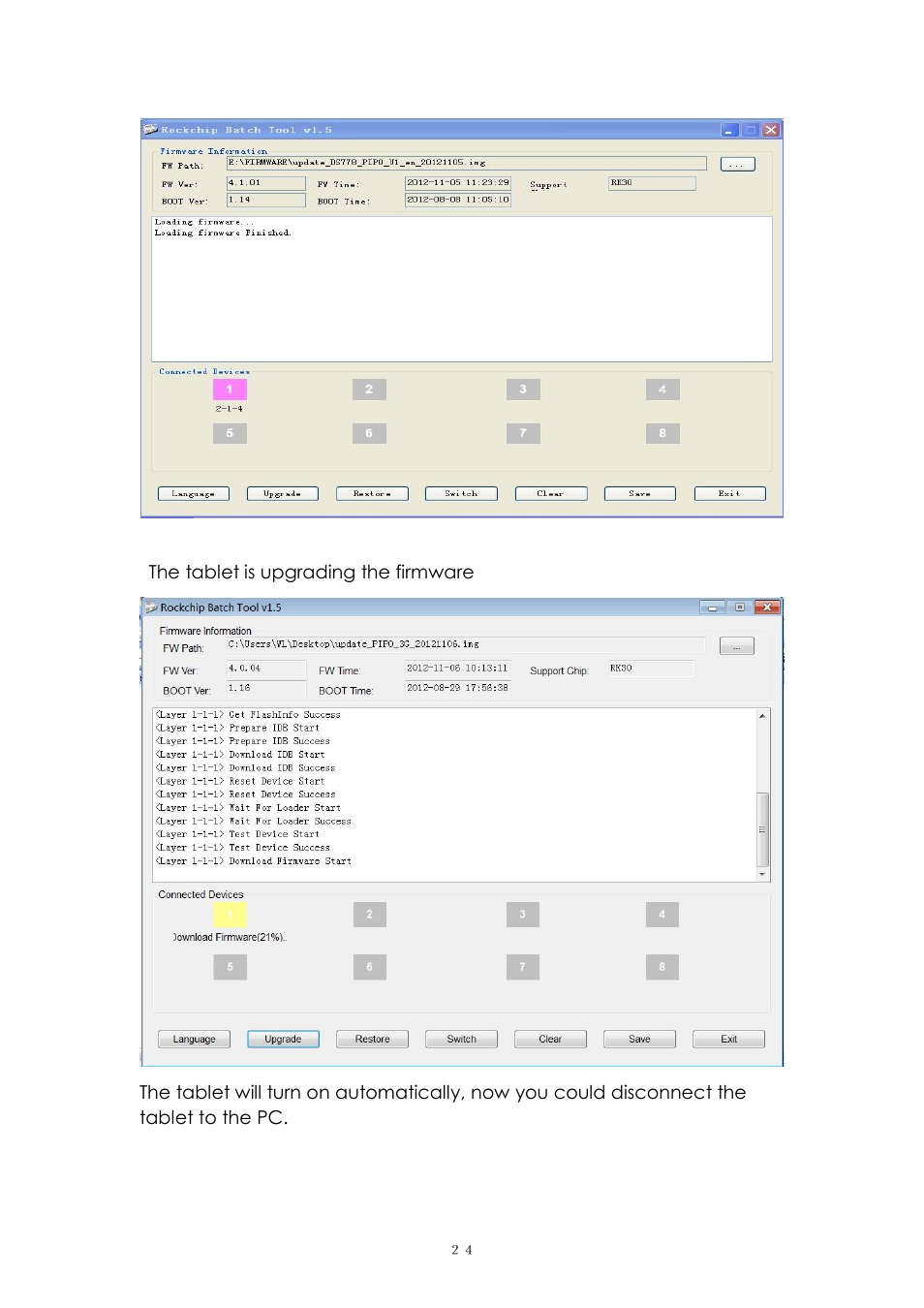924x1308 pixels.
Task: Click the FW Ver field showing 4.0.04
Action: (265, 669)
